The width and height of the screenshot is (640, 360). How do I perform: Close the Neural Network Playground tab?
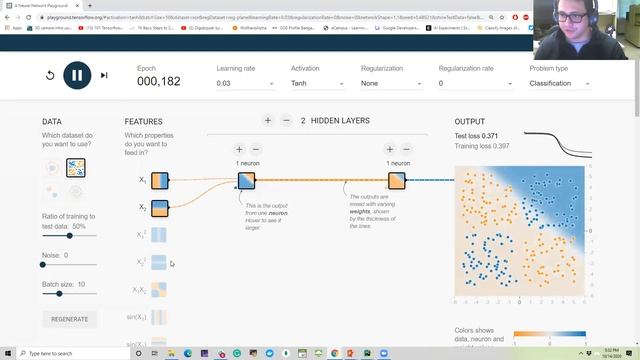[78, 6]
